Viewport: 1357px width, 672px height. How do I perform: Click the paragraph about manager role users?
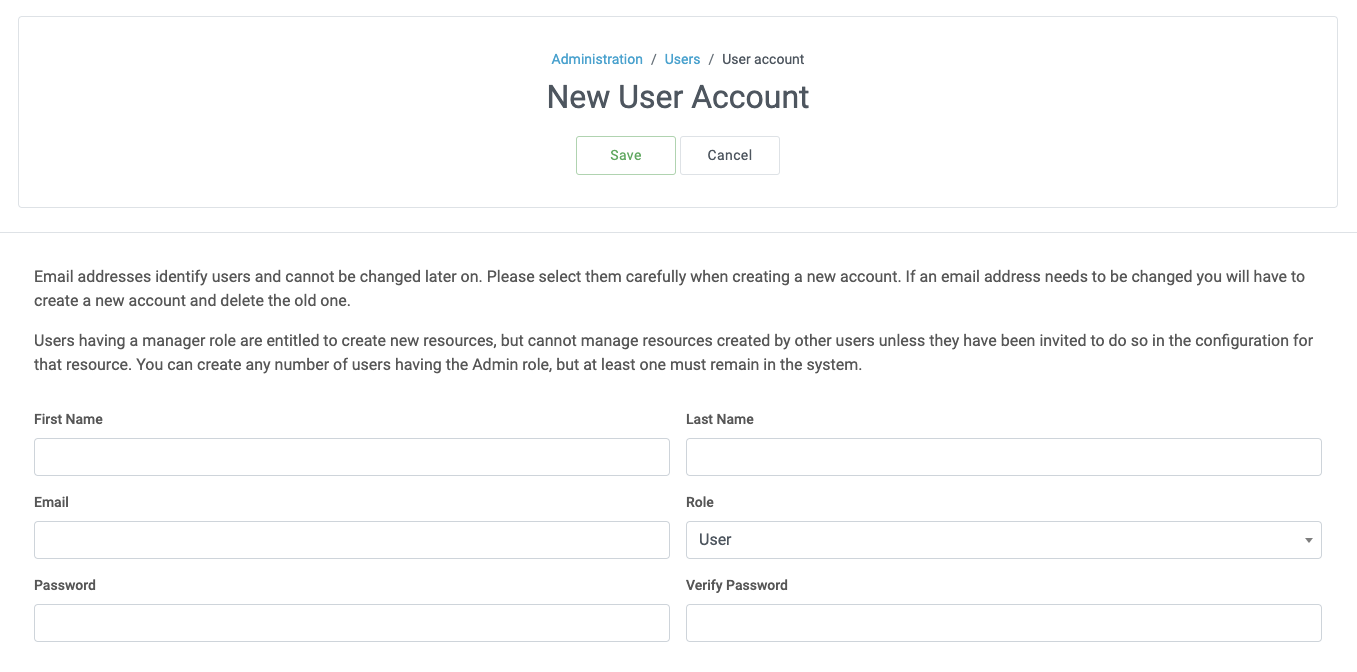pos(673,352)
